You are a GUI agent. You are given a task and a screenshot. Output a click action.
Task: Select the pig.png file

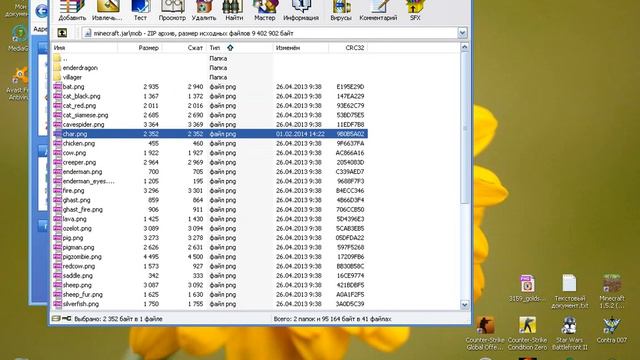210,238
